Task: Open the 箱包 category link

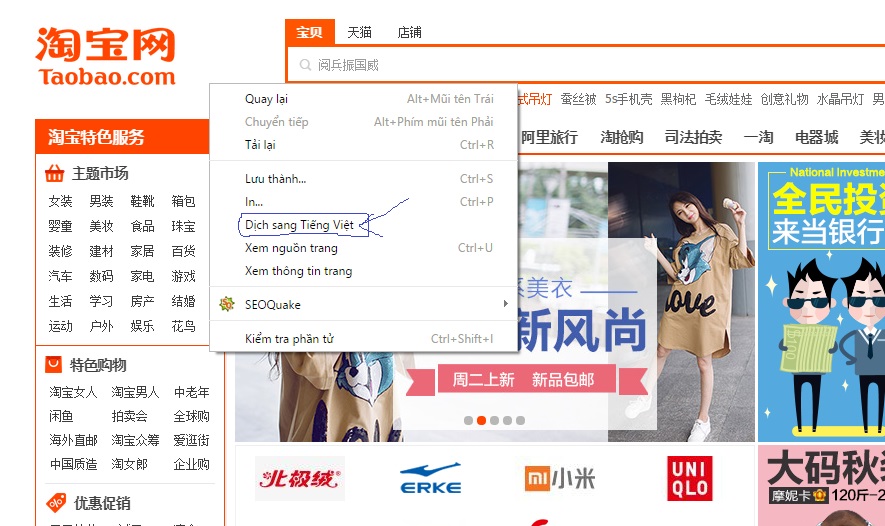Action: pyautogui.click(x=183, y=201)
